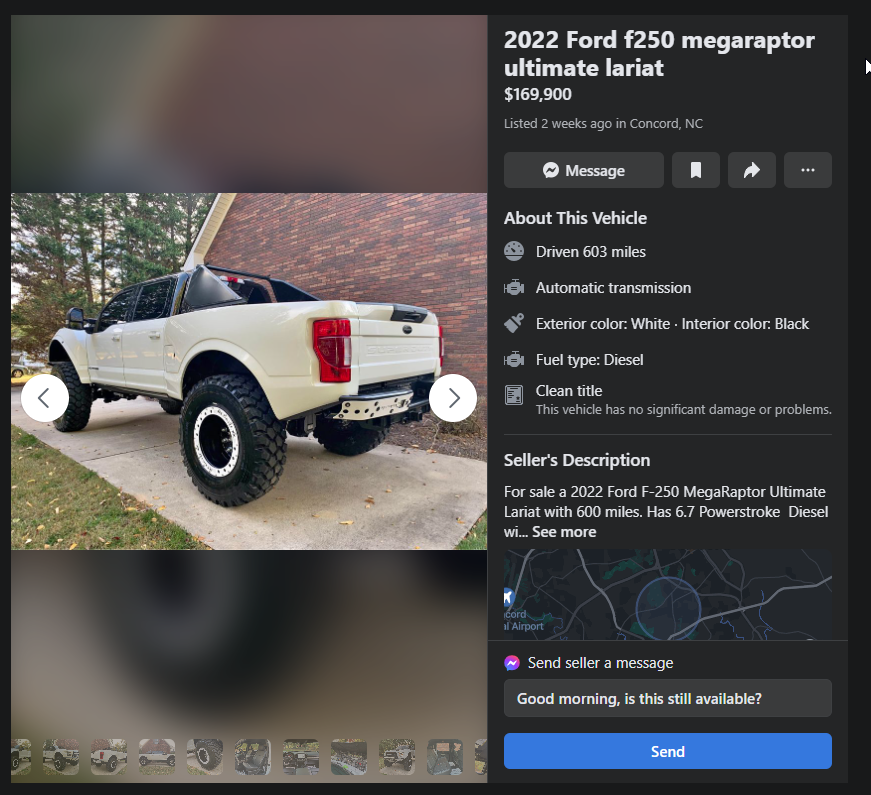Screen dimensions: 871x795
Task: Show next photo with right arrow
Action: pos(453,398)
